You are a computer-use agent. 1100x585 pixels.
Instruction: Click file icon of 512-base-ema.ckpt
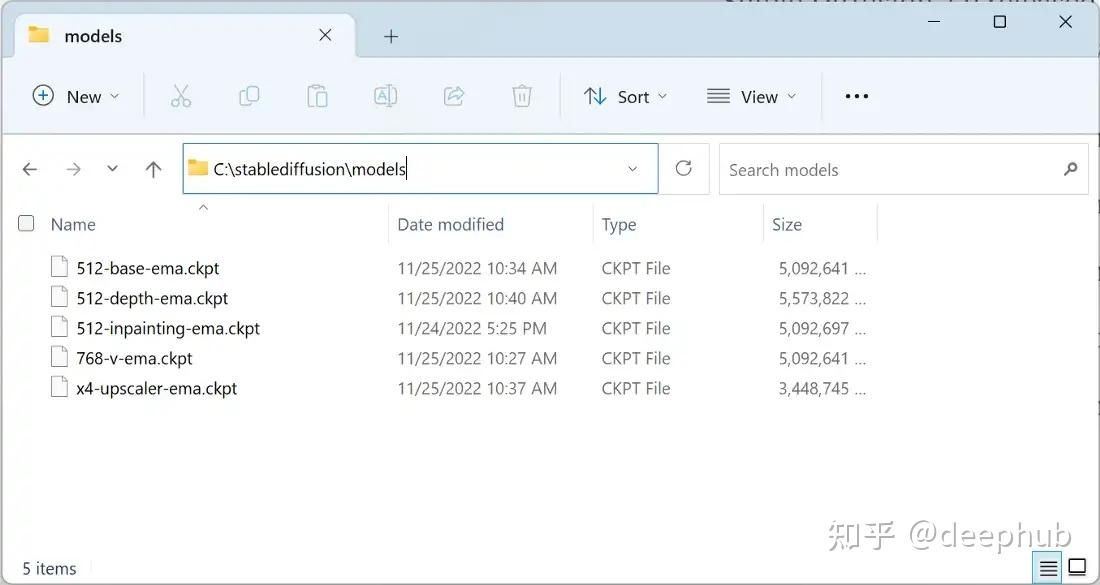pyautogui.click(x=60, y=267)
